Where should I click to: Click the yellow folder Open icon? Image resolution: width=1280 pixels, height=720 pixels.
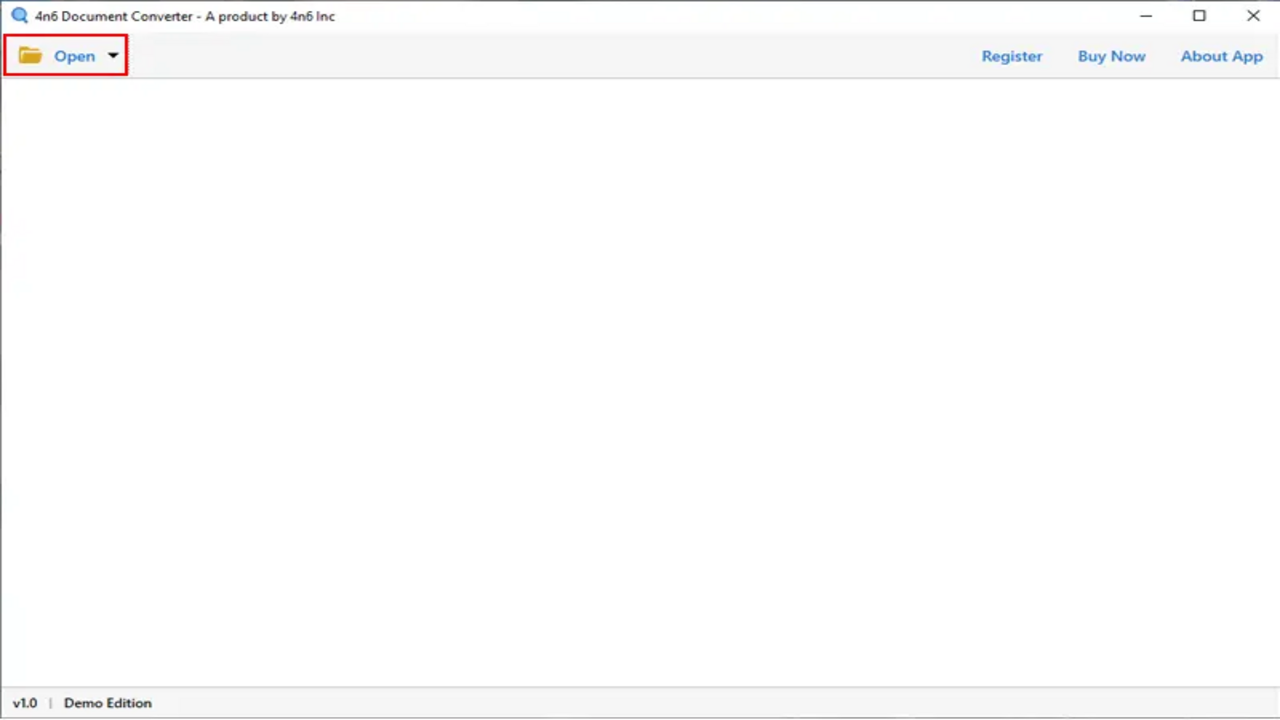click(30, 56)
